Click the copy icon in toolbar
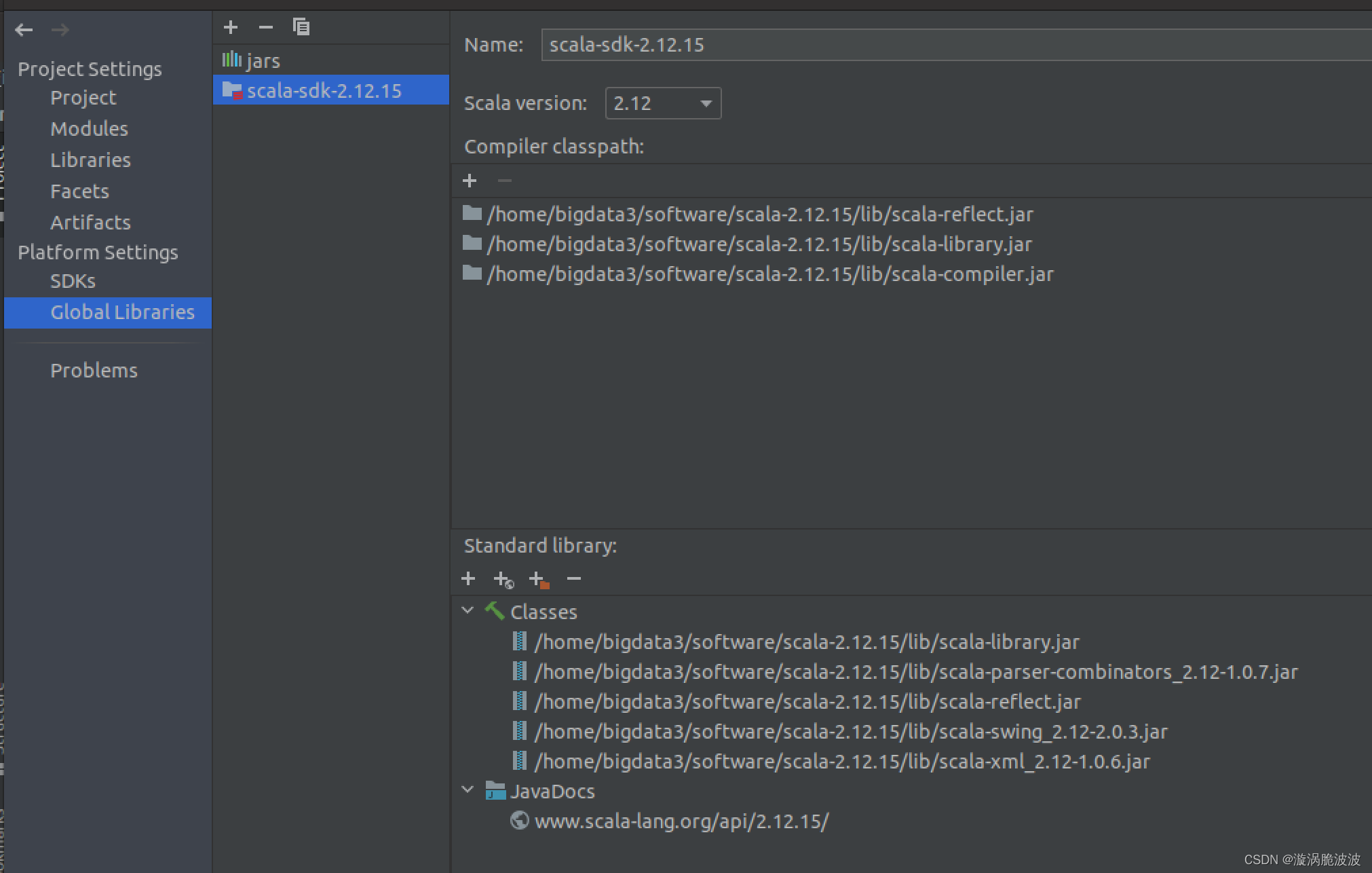 [300, 27]
